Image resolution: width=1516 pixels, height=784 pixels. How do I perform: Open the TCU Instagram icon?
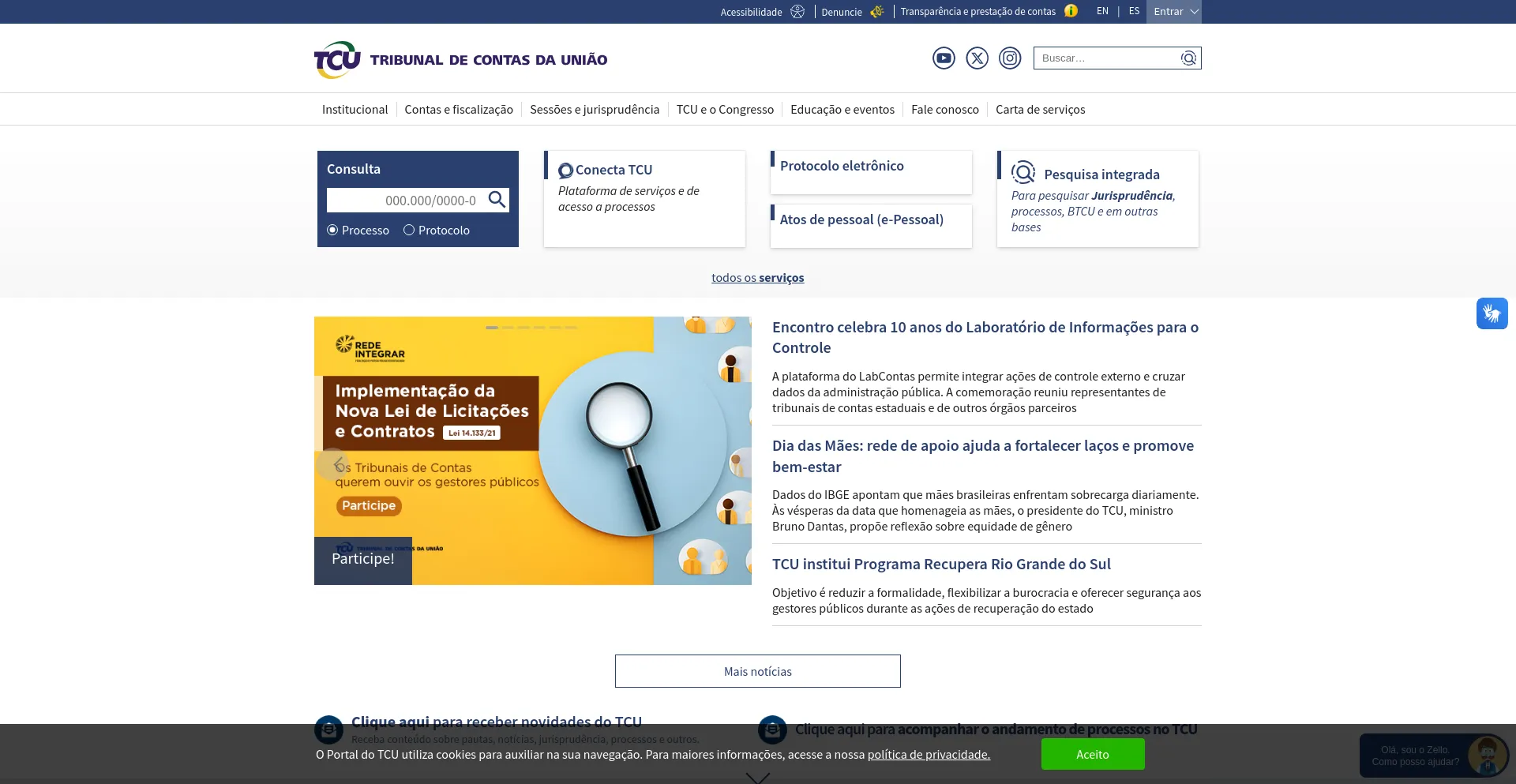click(x=1010, y=58)
